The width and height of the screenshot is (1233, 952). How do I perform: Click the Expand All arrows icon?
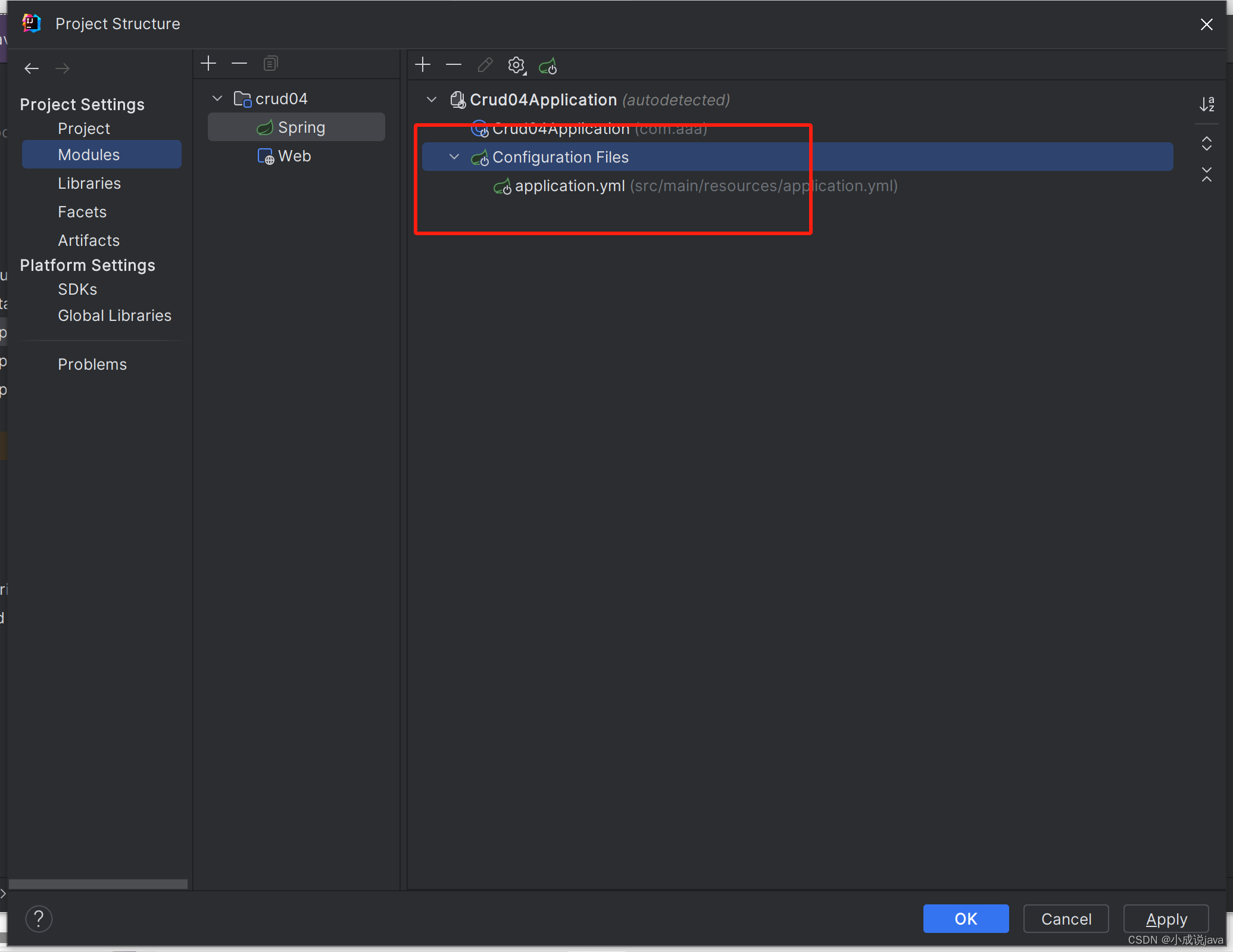pos(1207,143)
